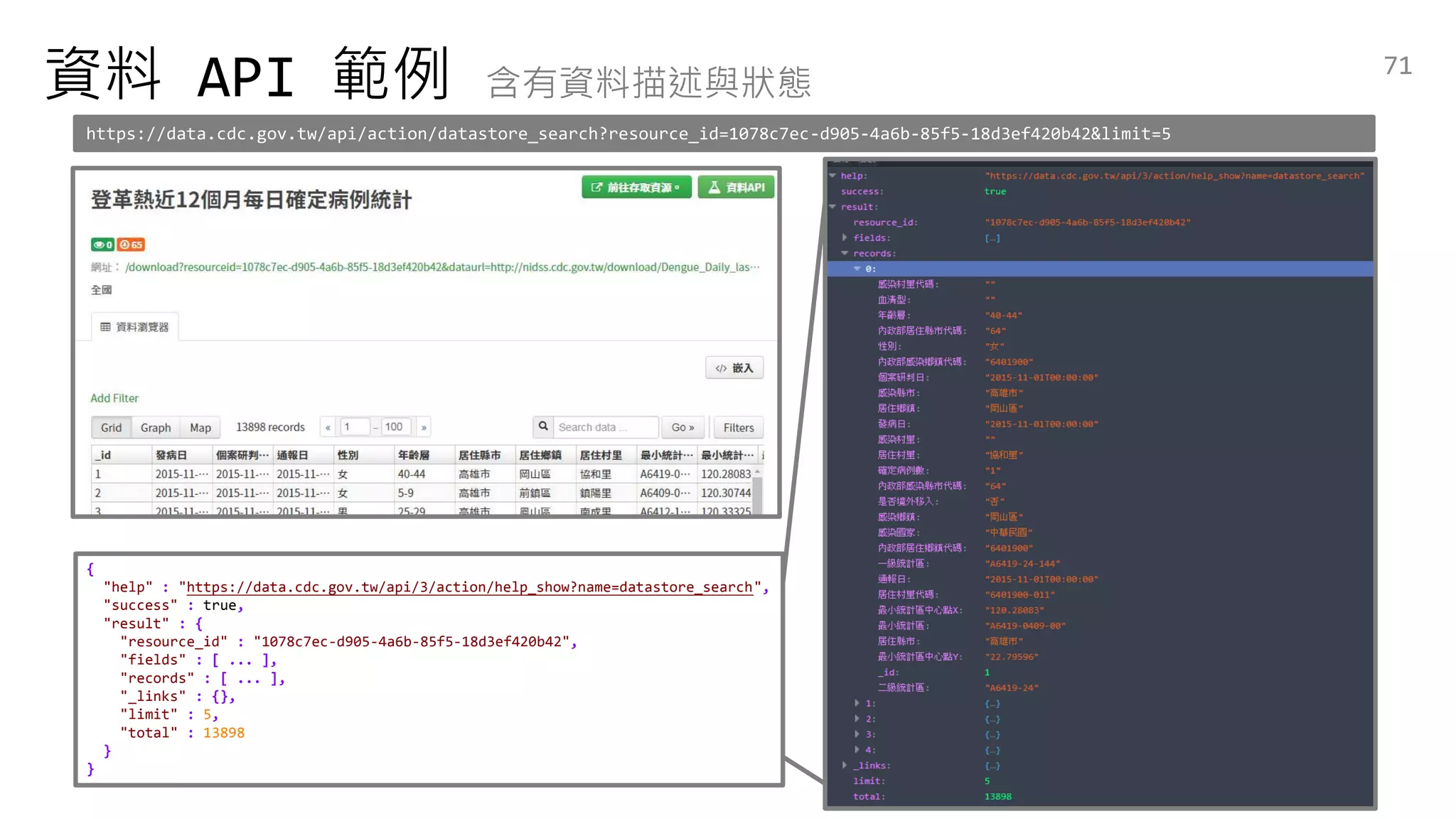Screen dimensions: 1456x819
Task: Collapse the records node in JSON viewer
Action: tap(845, 253)
